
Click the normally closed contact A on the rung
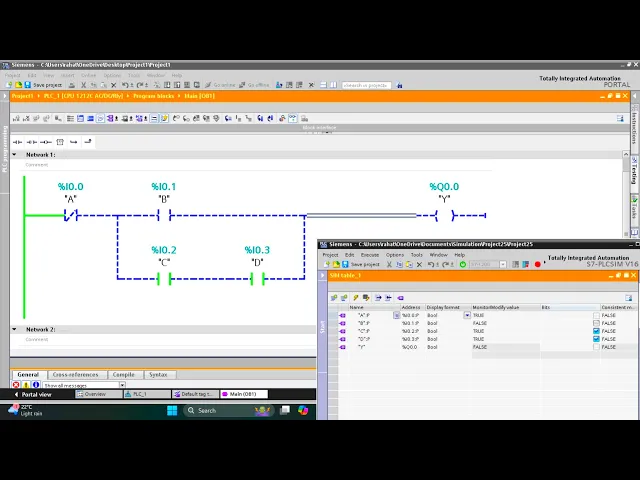click(x=71, y=215)
